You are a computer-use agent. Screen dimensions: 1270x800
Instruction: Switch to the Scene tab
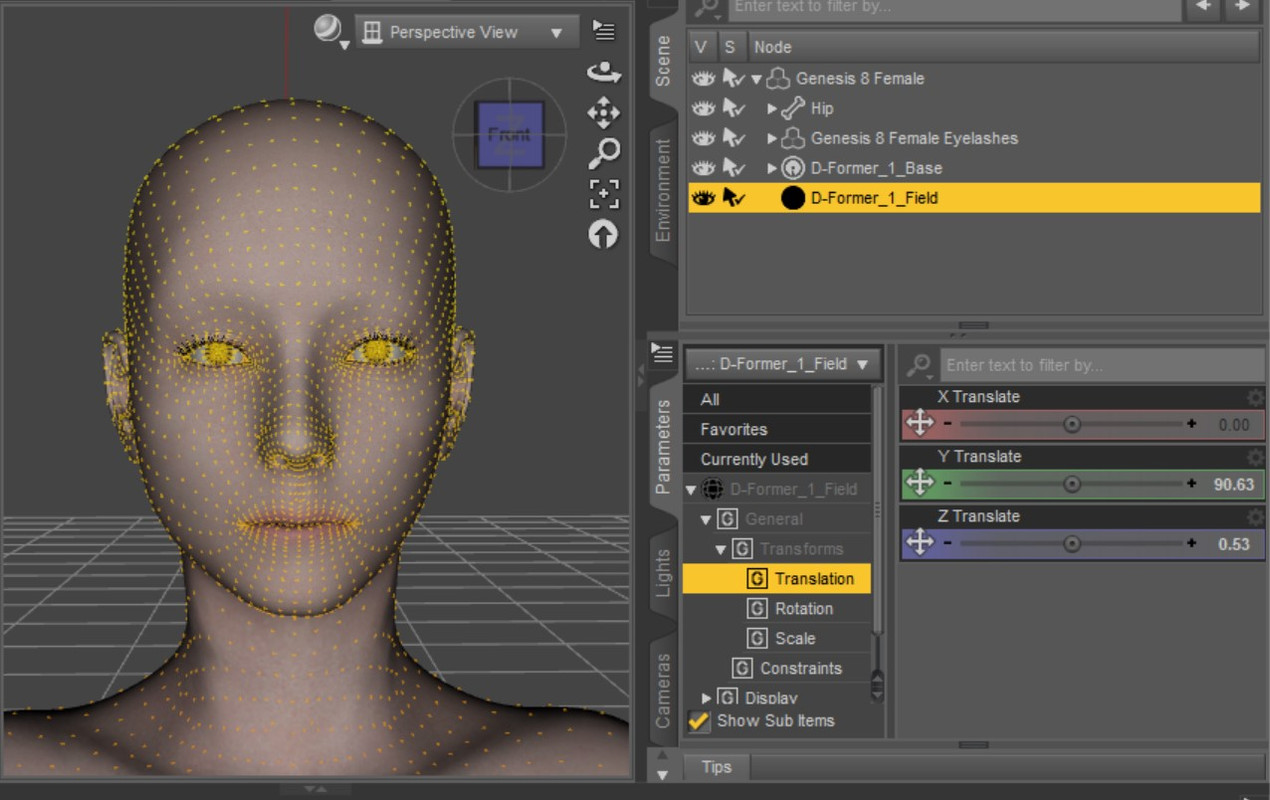[663, 61]
